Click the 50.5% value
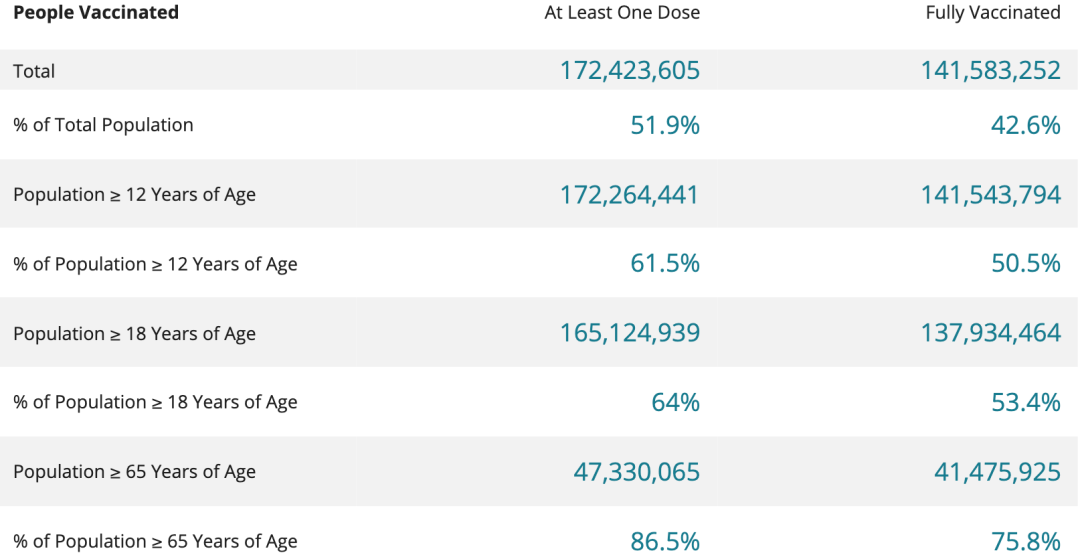1080x557 pixels. (x=1026, y=263)
